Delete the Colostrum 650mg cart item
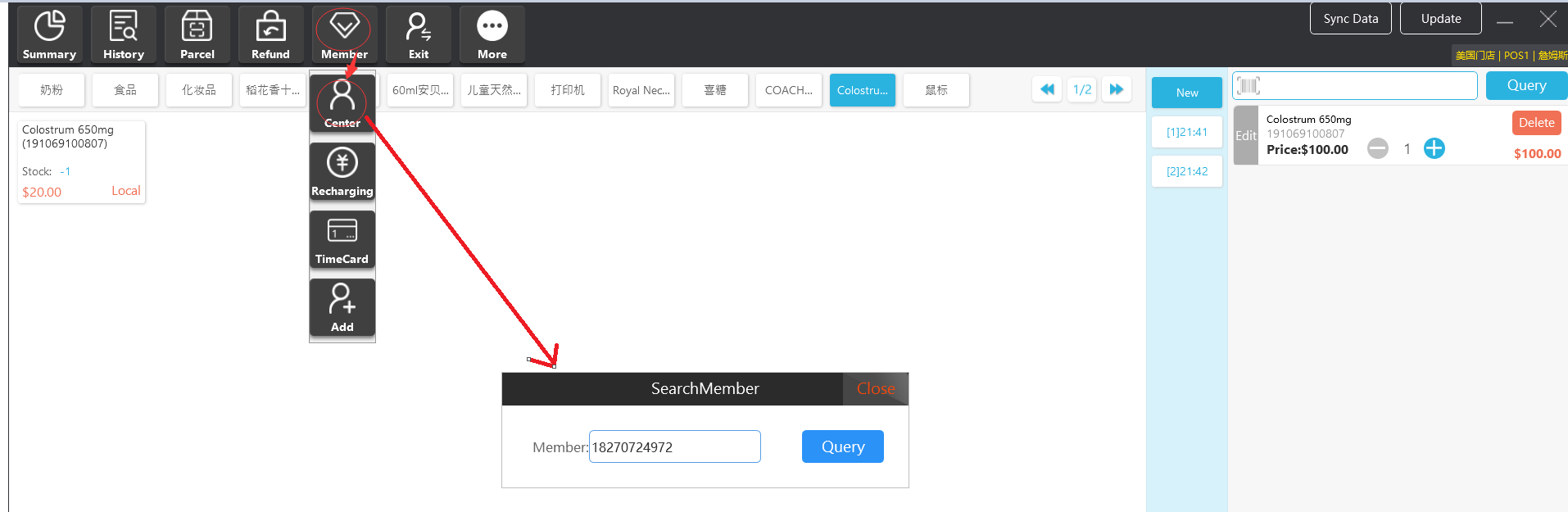The image size is (1568, 512). pos(1536,123)
